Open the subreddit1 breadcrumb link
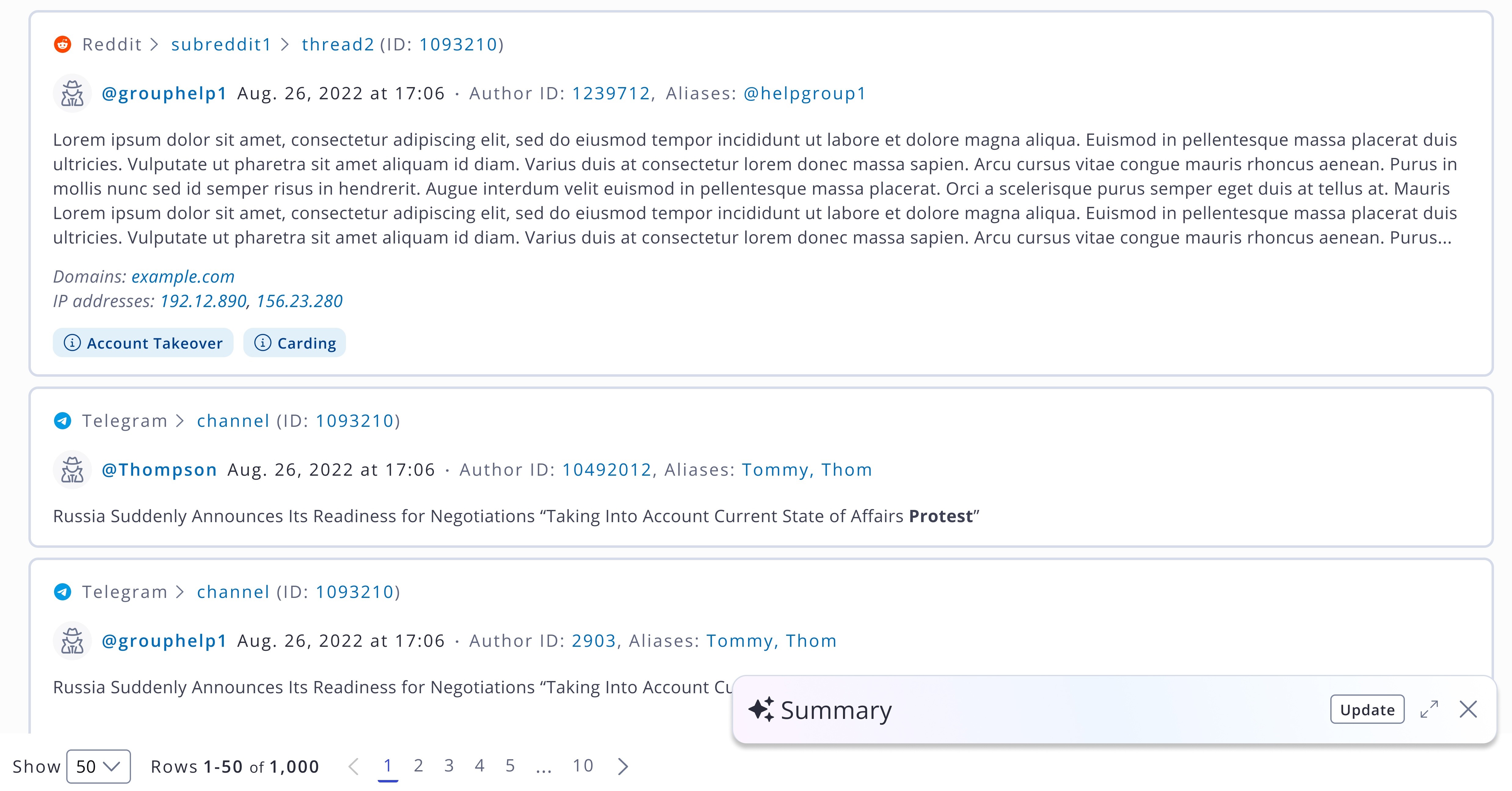 point(221,44)
